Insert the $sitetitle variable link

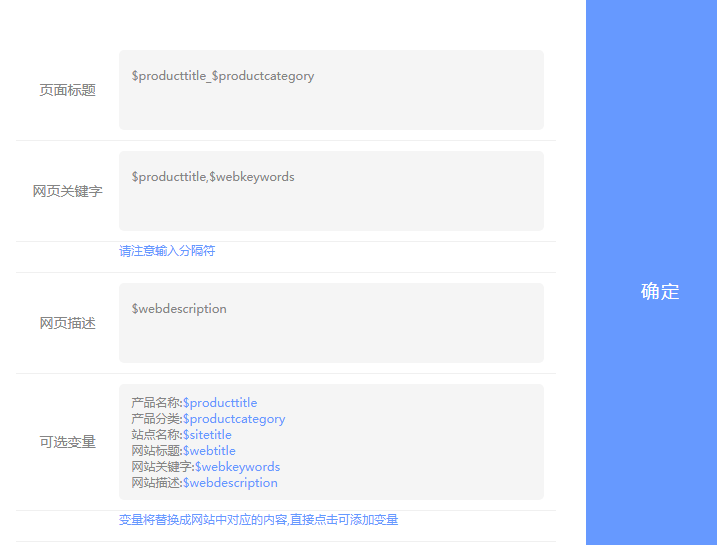click(x=207, y=435)
